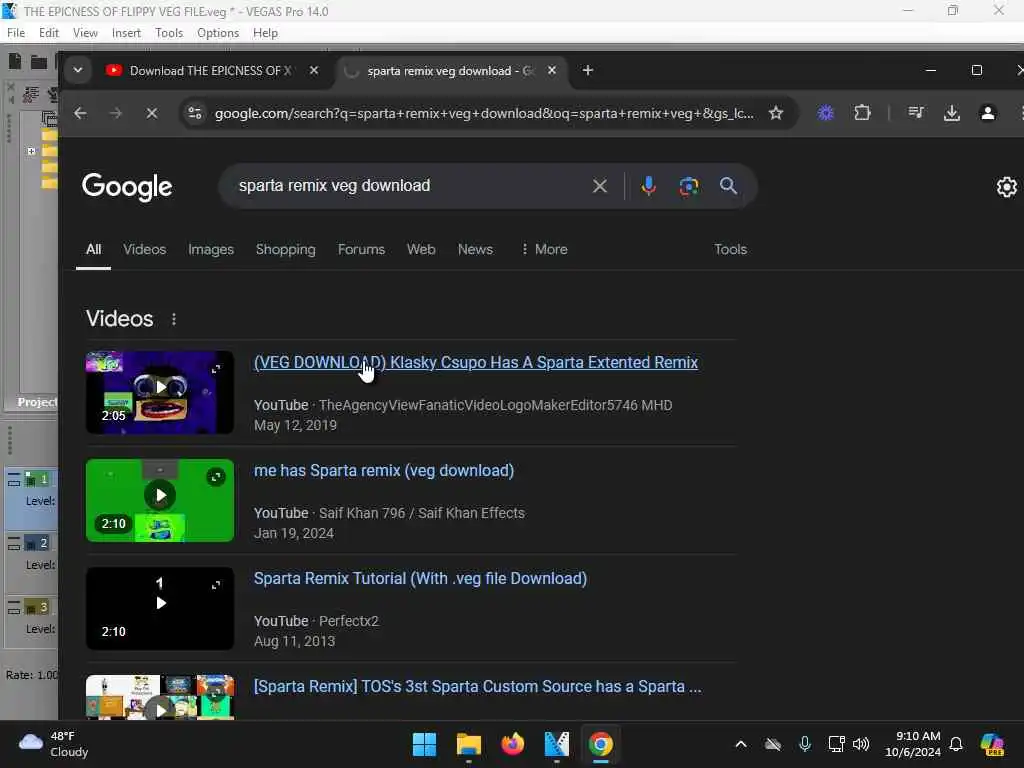Select track 2 number in VEGAS timeline

click(44, 543)
